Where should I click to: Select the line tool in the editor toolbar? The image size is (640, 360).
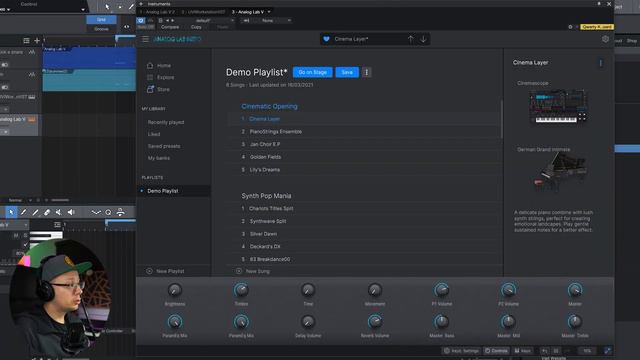pyautogui.click(x=35, y=212)
